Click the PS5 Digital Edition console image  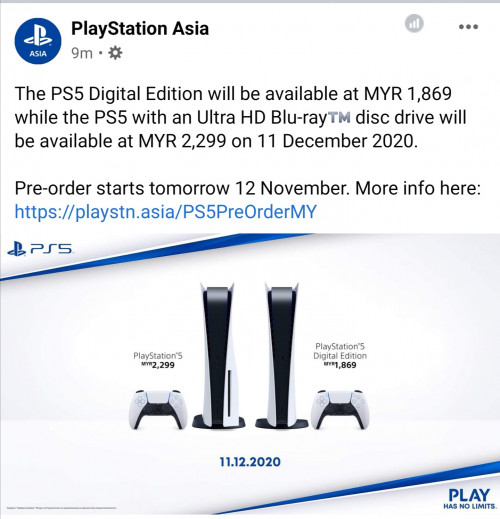pyautogui.click(x=282, y=355)
